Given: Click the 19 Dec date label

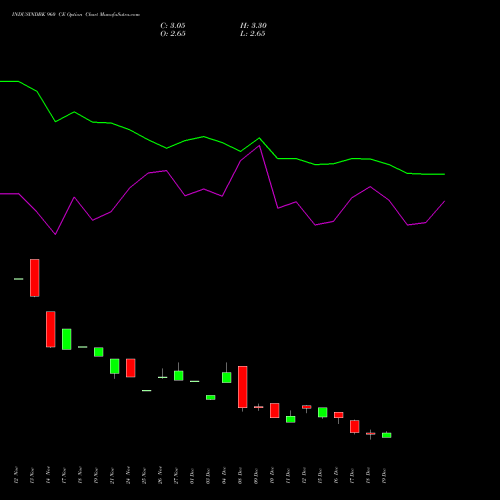Looking at the screenshot, I should [x=384, y=476].
